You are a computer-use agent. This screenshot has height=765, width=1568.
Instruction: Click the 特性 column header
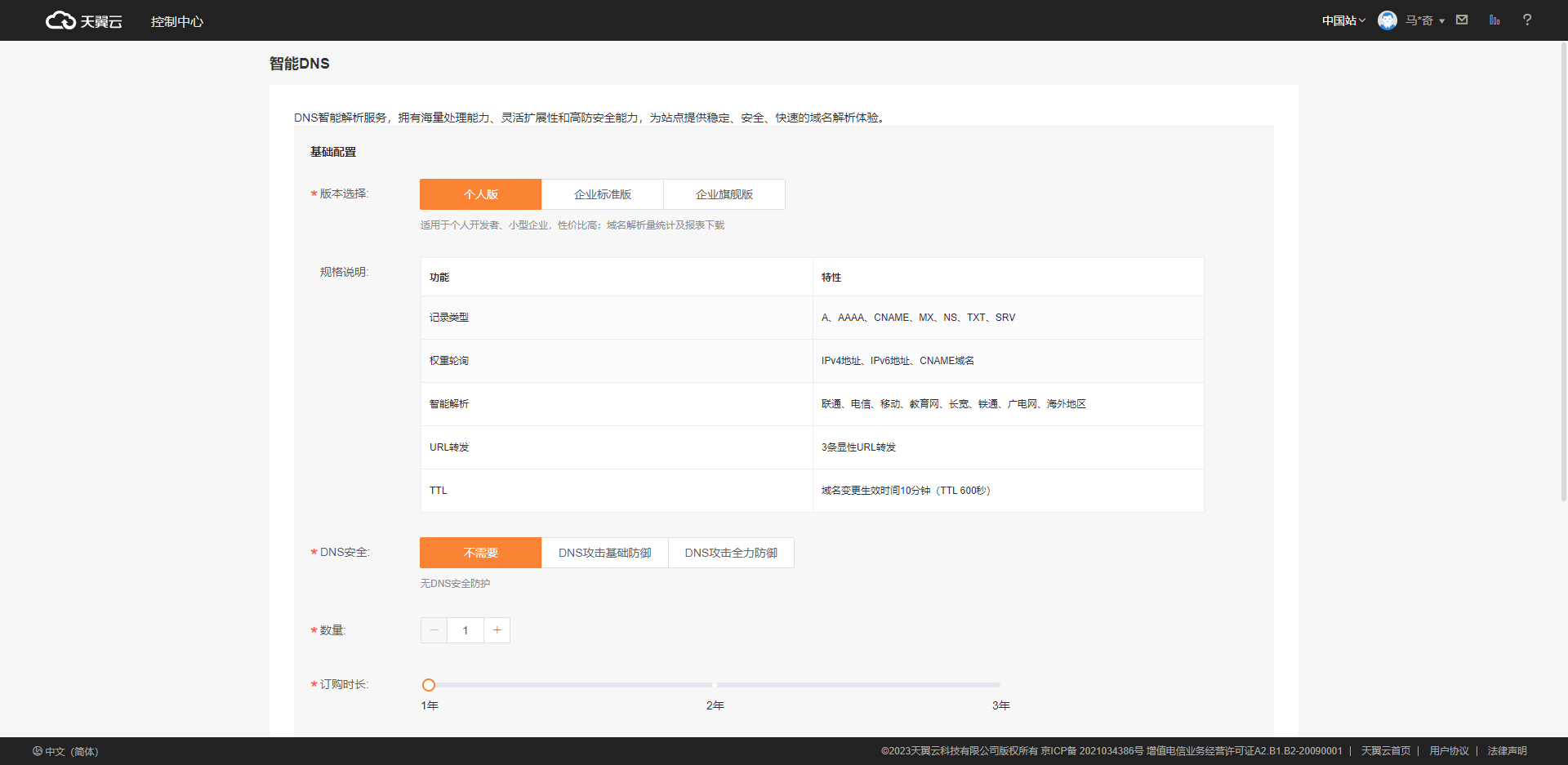tap(1008, 278)
